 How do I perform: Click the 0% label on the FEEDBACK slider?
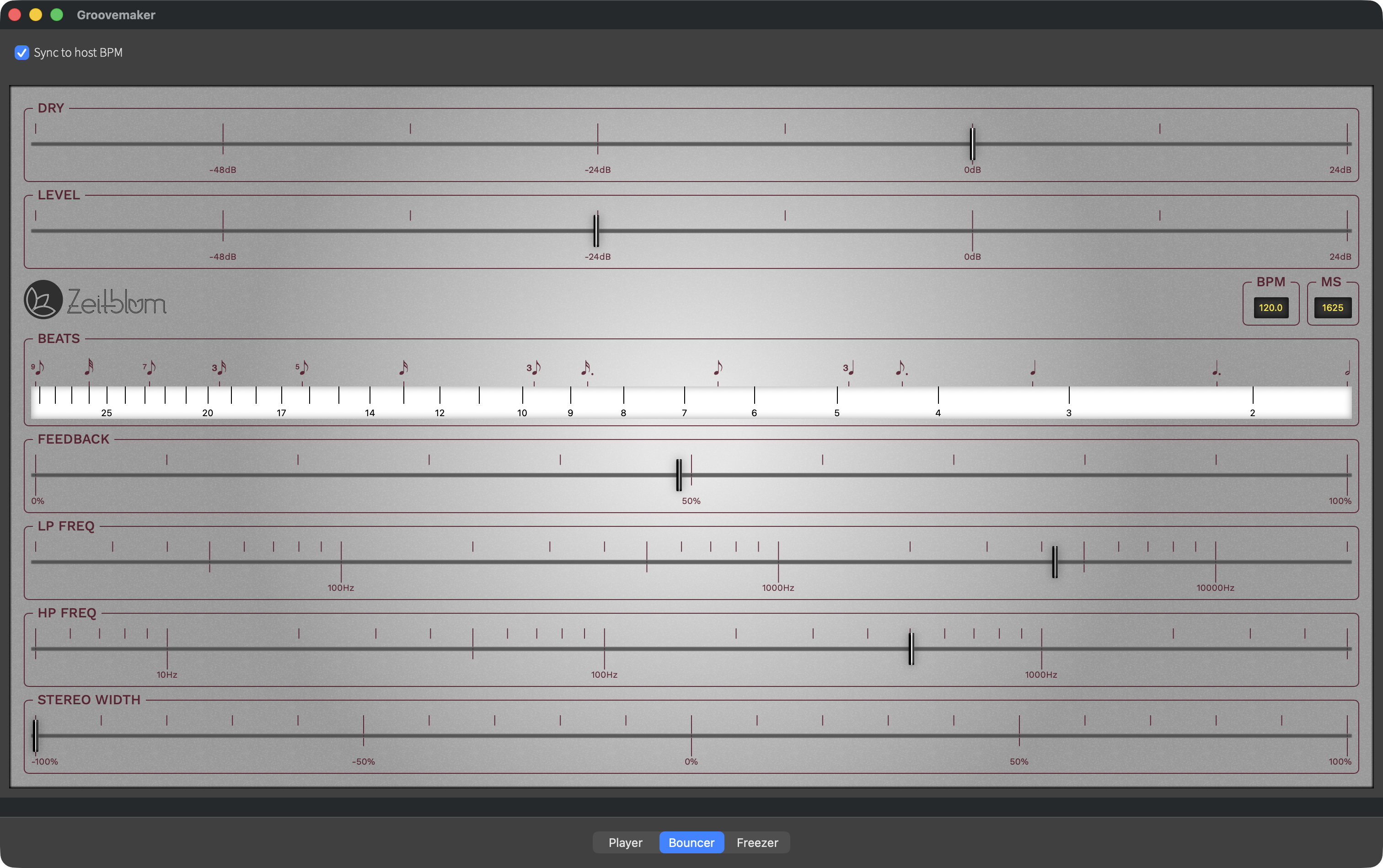38,501
